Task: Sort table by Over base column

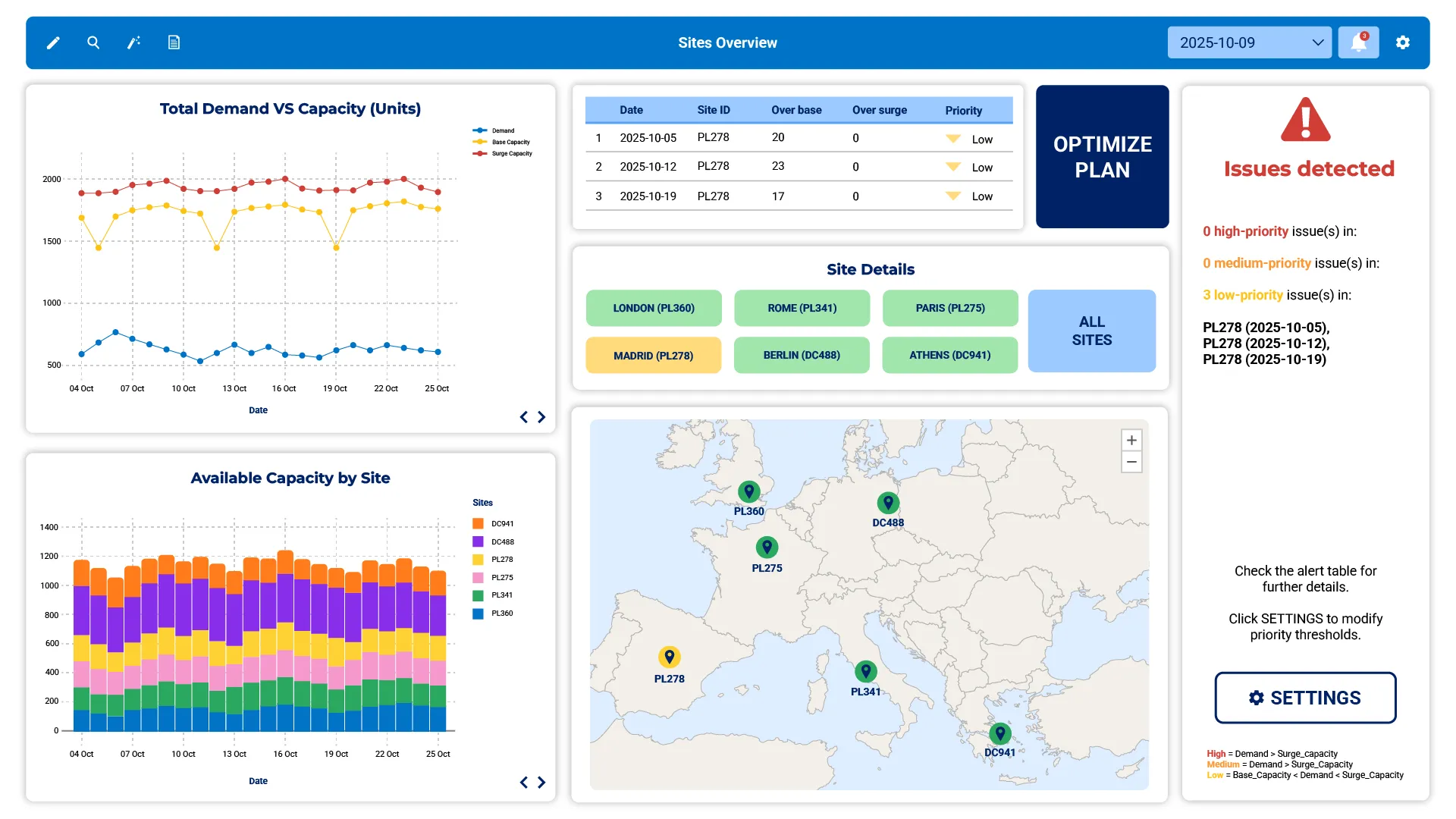Action: (x=796, y=110)
